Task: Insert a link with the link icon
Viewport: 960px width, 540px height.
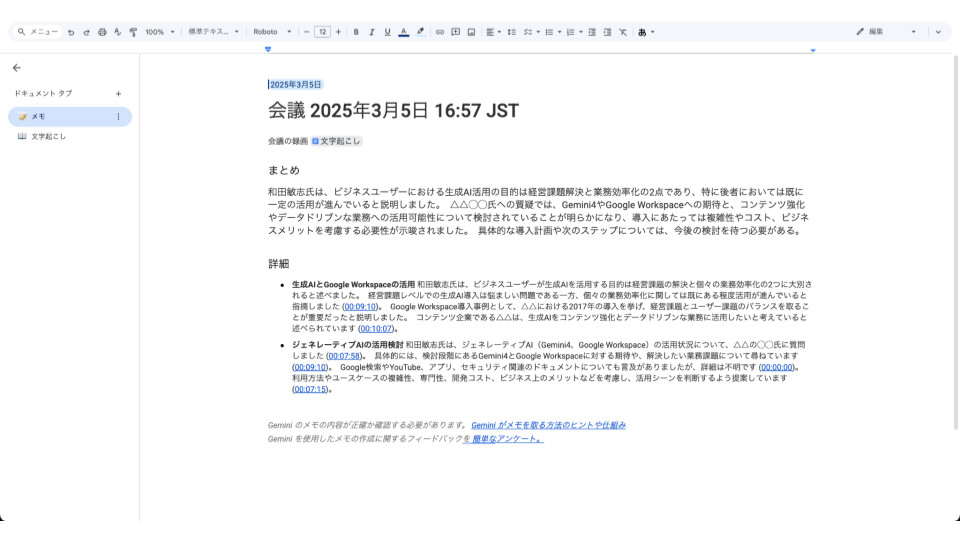Action: pos(439,32)
